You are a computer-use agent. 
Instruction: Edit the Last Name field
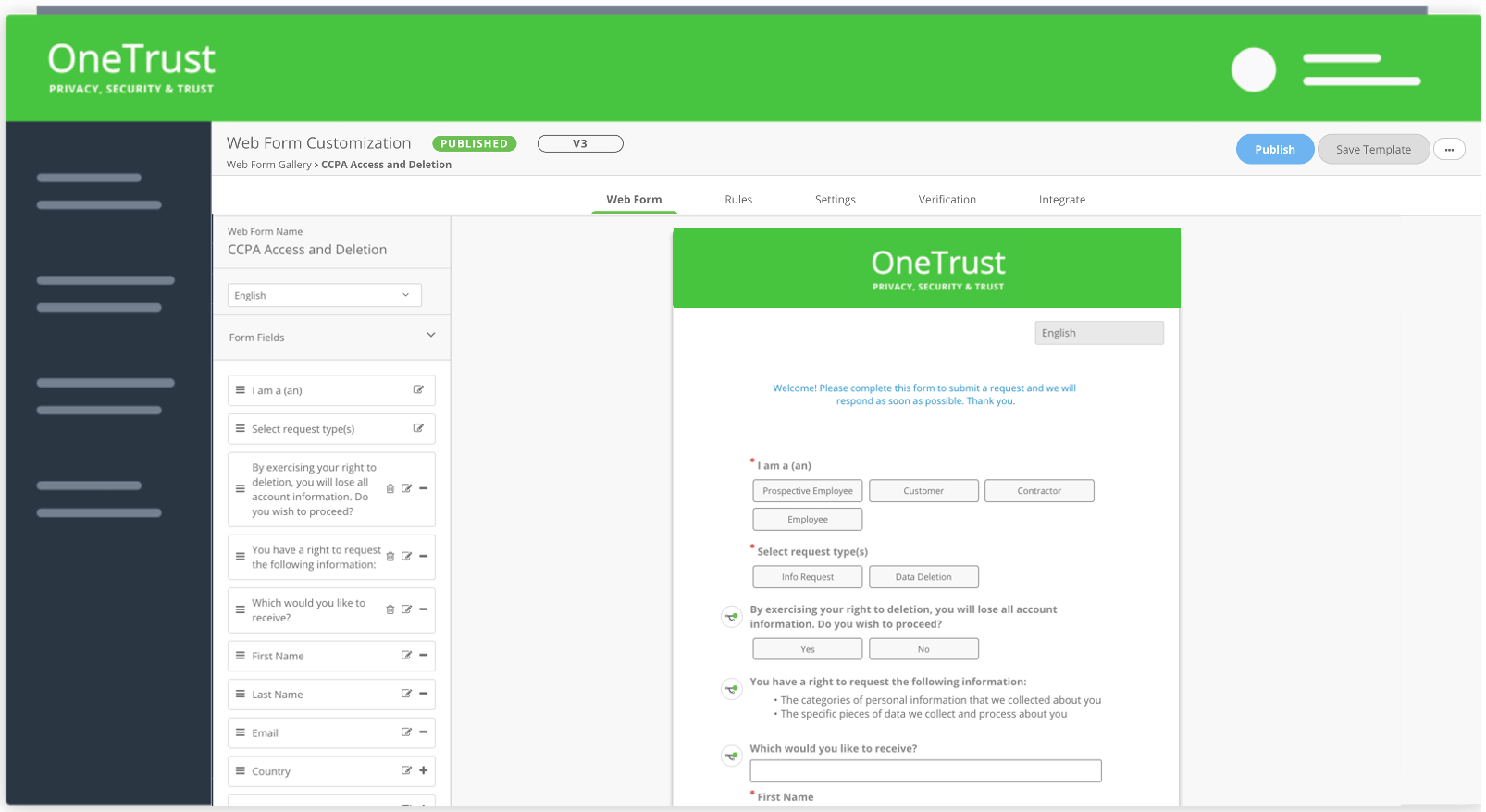click(406, 694)
